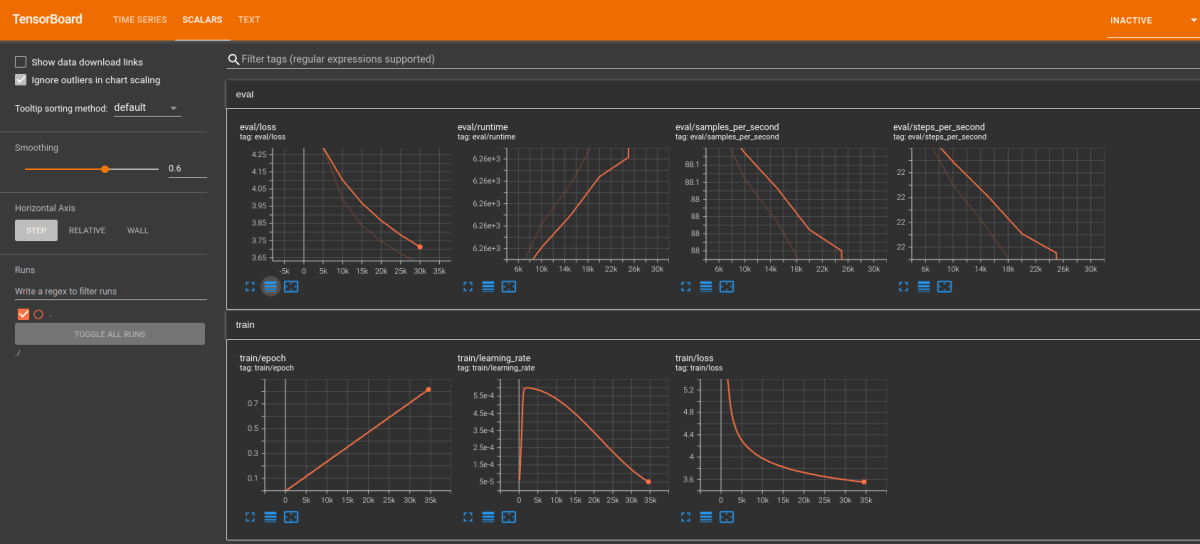This screenshot has height=544, width=1200.
Task: Expand eval/samples_per_second chart to full size
Action: point(686,287)
